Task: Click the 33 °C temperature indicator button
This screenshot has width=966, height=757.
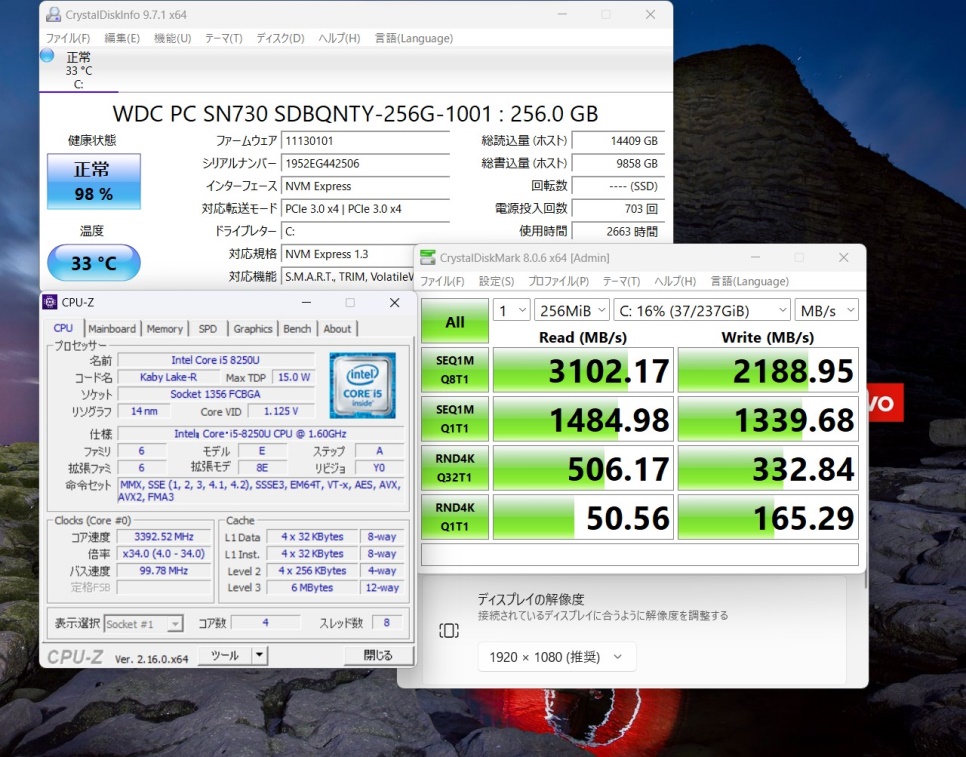Action: (94, 263)
